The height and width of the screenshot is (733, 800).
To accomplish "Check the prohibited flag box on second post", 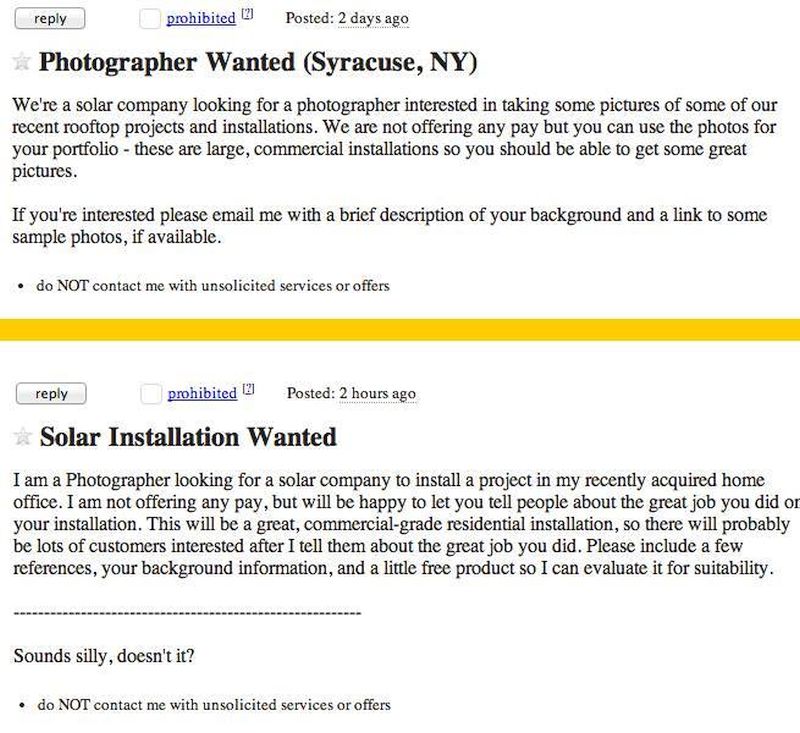I will point(151,394).
